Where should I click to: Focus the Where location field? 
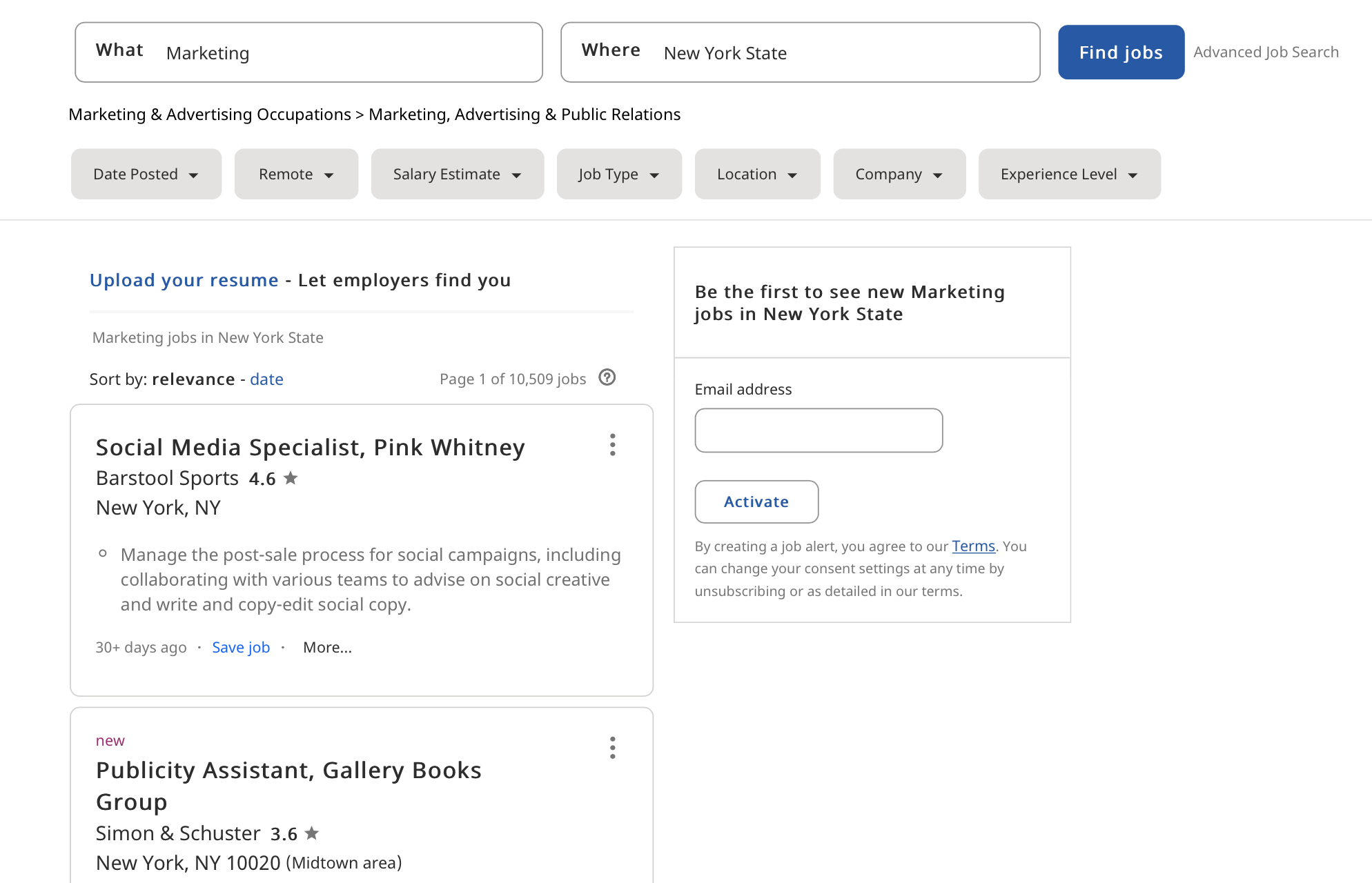[801, 52]
